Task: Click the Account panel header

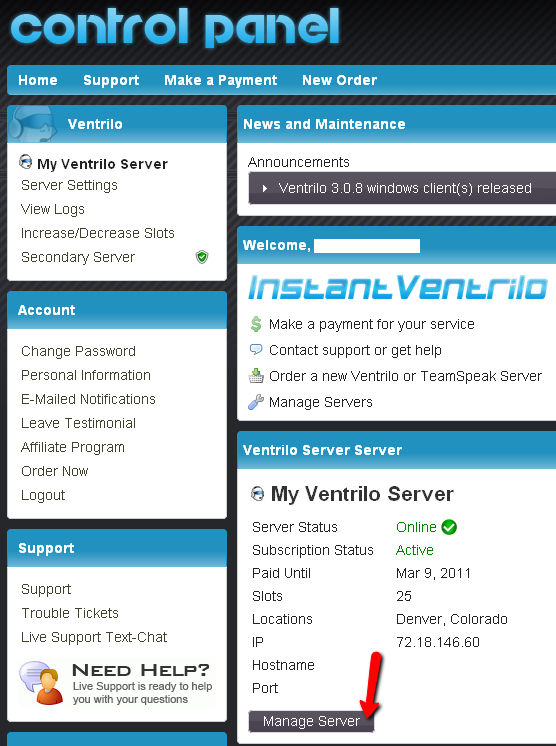Action: 117,310
